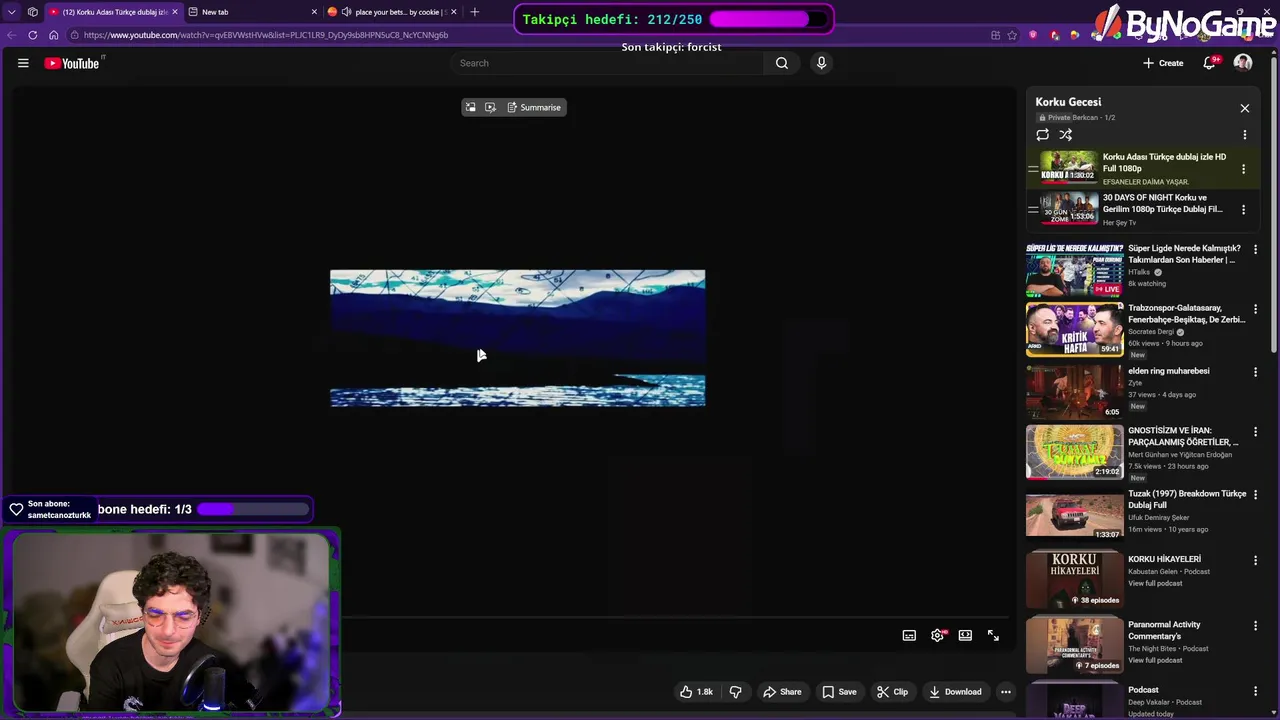The image size is (1280, 720).
Task: Open Korku Gecesi playlist options menu
Action: (x=1245, y=134)
